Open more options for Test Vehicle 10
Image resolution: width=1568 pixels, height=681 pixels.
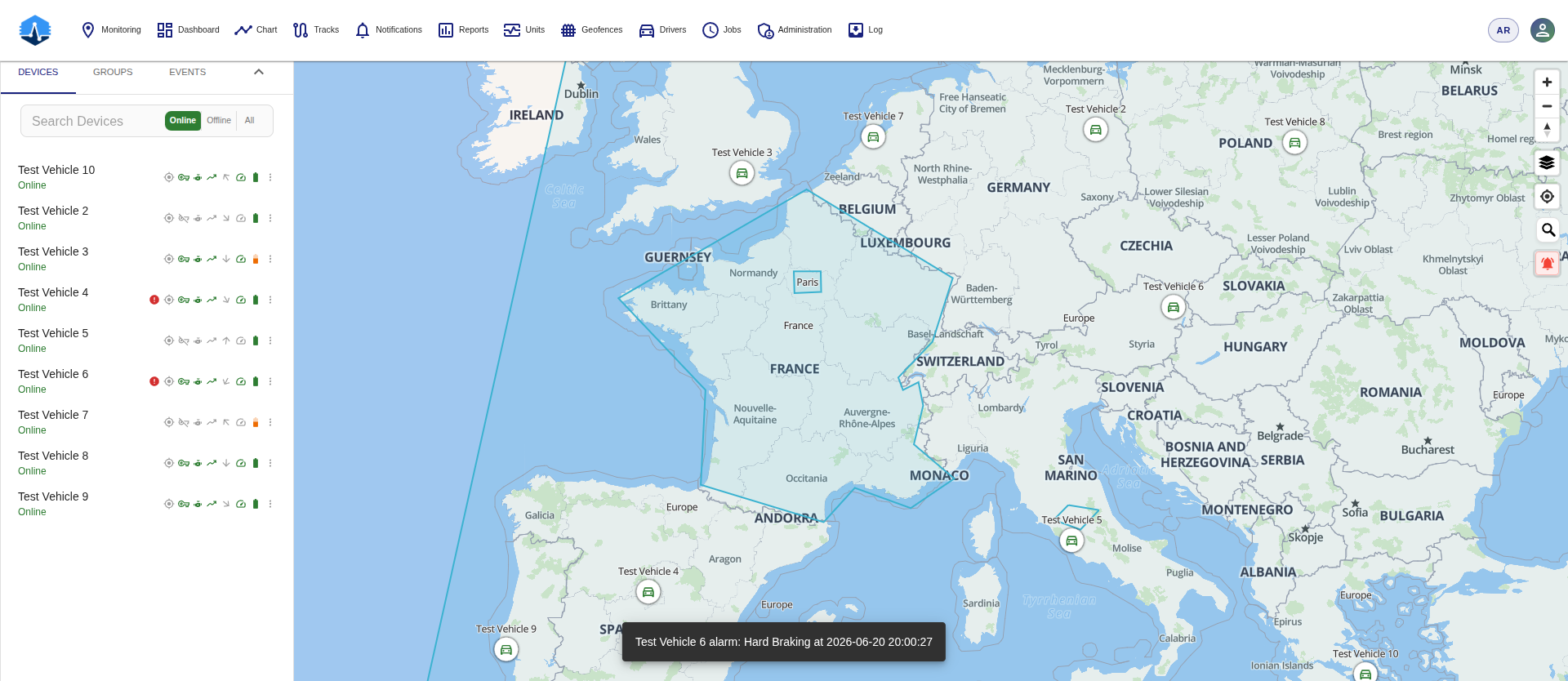point(270,177)
